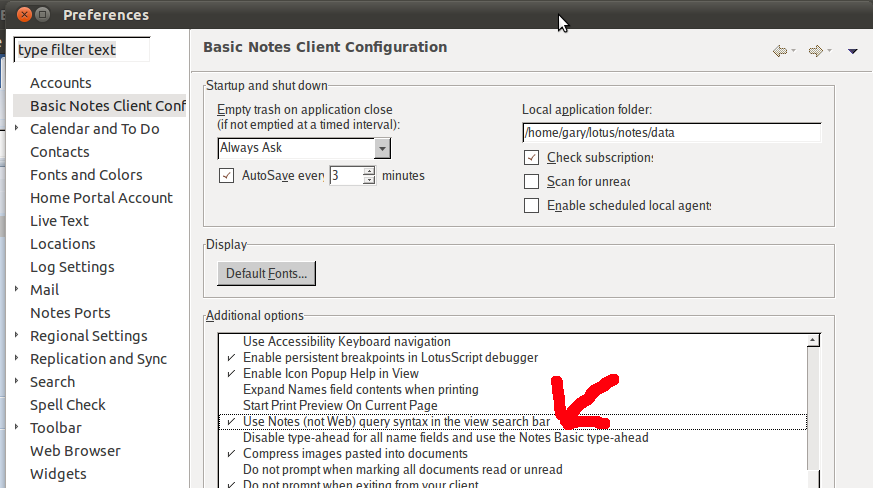
Task: Close the Preferences window
Action: [x=24, y=14]
